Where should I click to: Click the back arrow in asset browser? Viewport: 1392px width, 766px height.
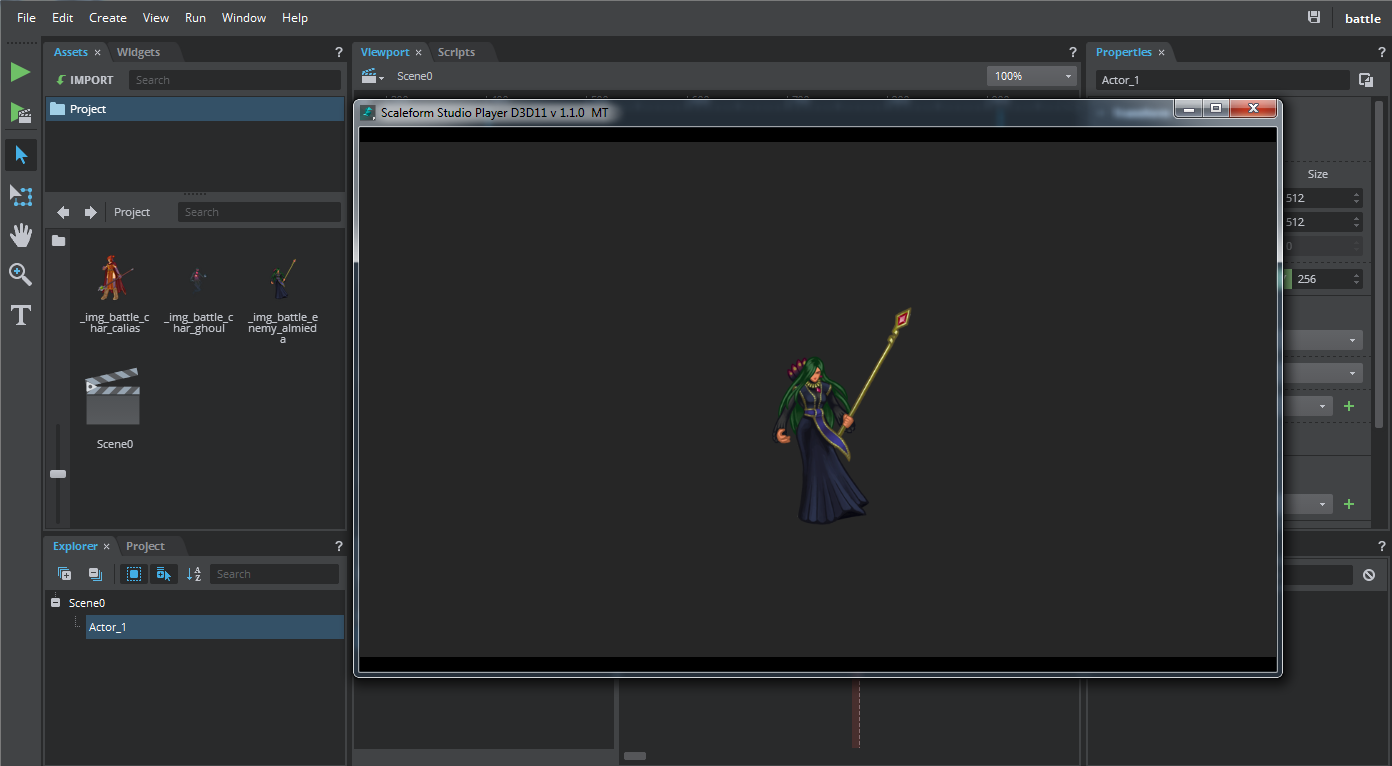point(63,212)
